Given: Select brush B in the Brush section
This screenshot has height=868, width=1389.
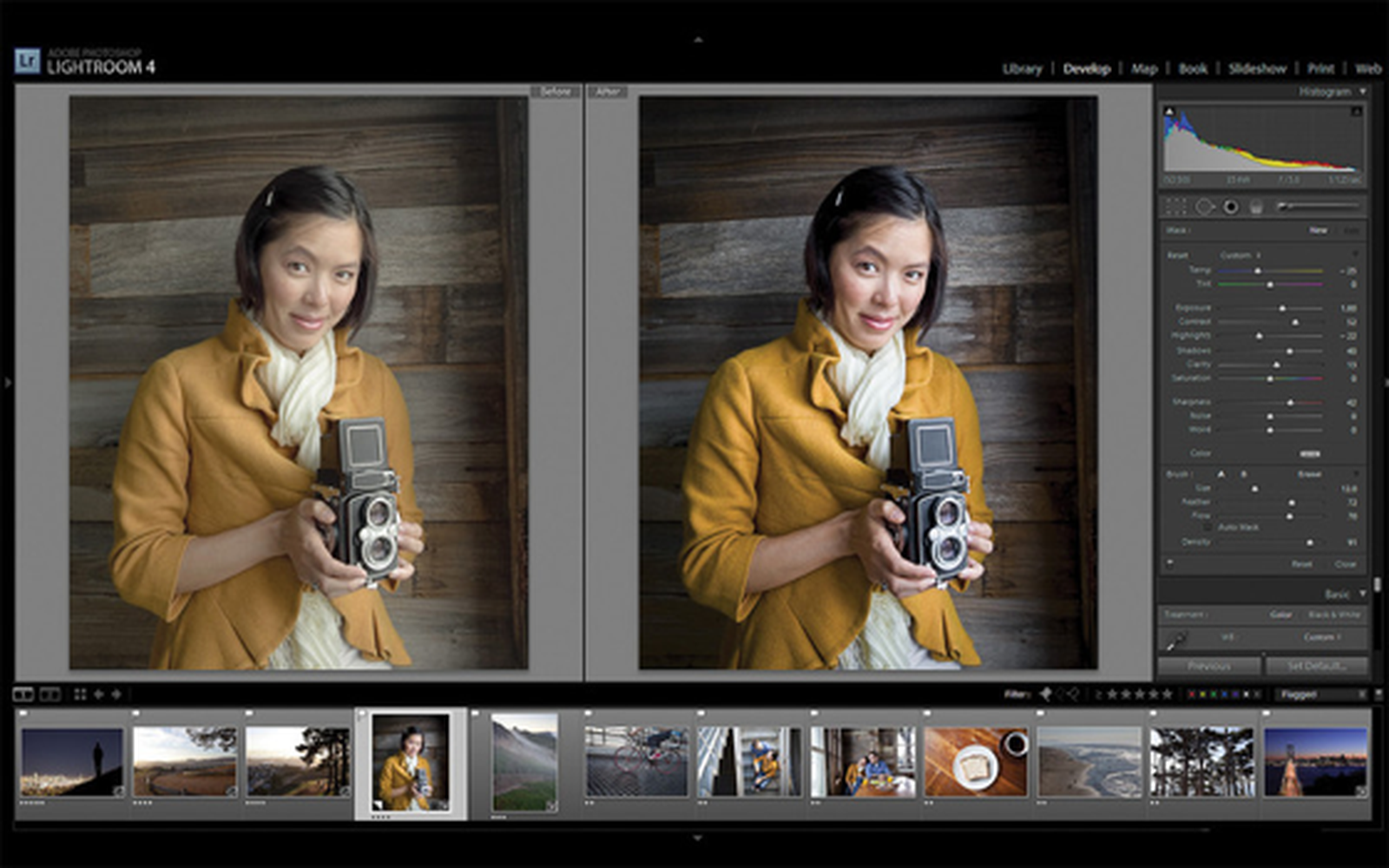Looking at the screenshot, I should 1244,475.
